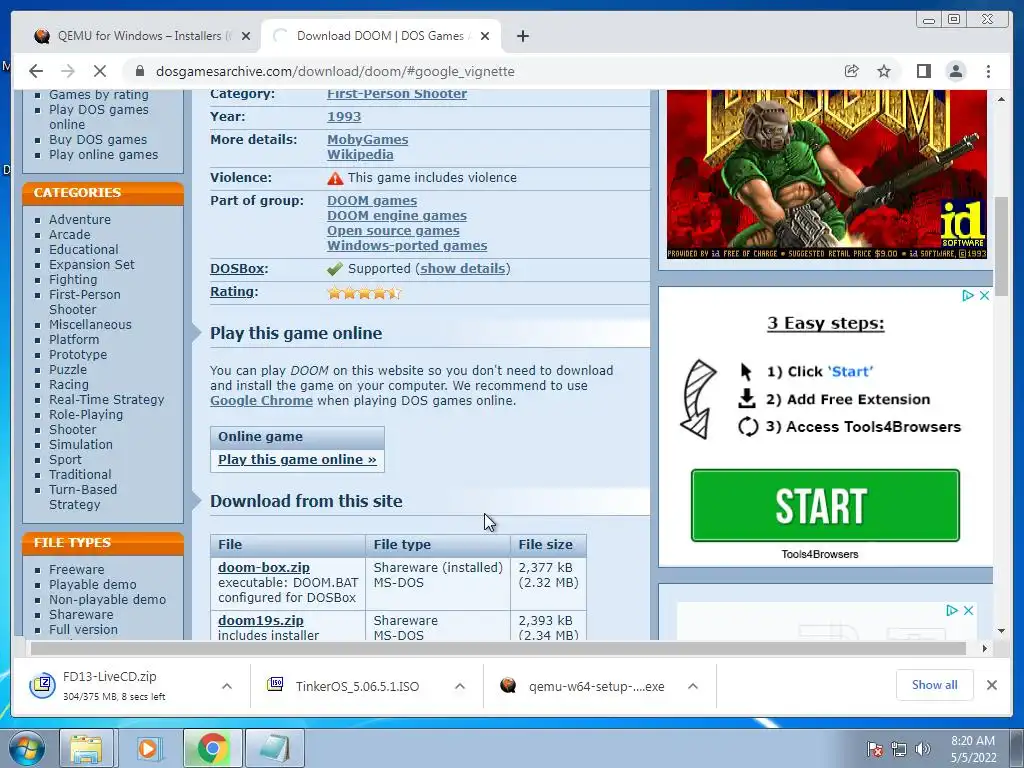Image resolution: width=1024 pixels, height=768 pixels.
Task: Click the vertical scrollbar up arrow
Action: coord(1001,99)
